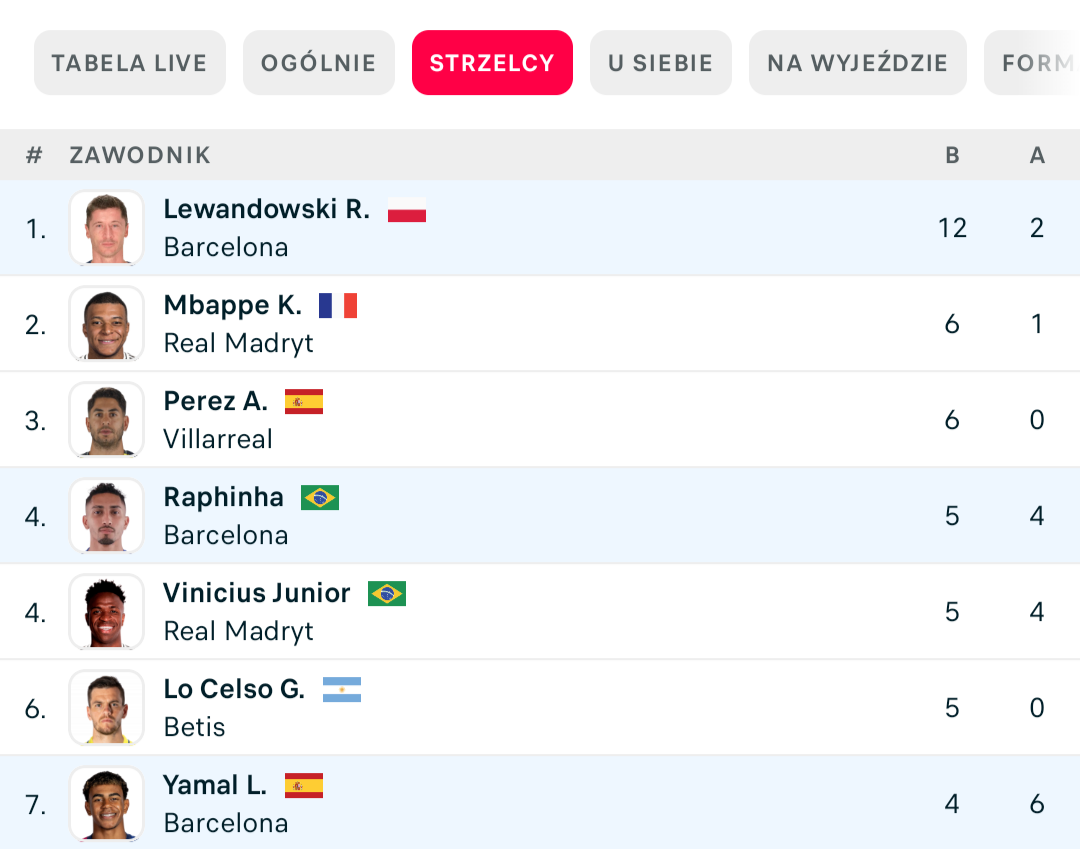Open the Tabela Live tab
This screenshot has height=849, width=1080.
pos(129,63)
